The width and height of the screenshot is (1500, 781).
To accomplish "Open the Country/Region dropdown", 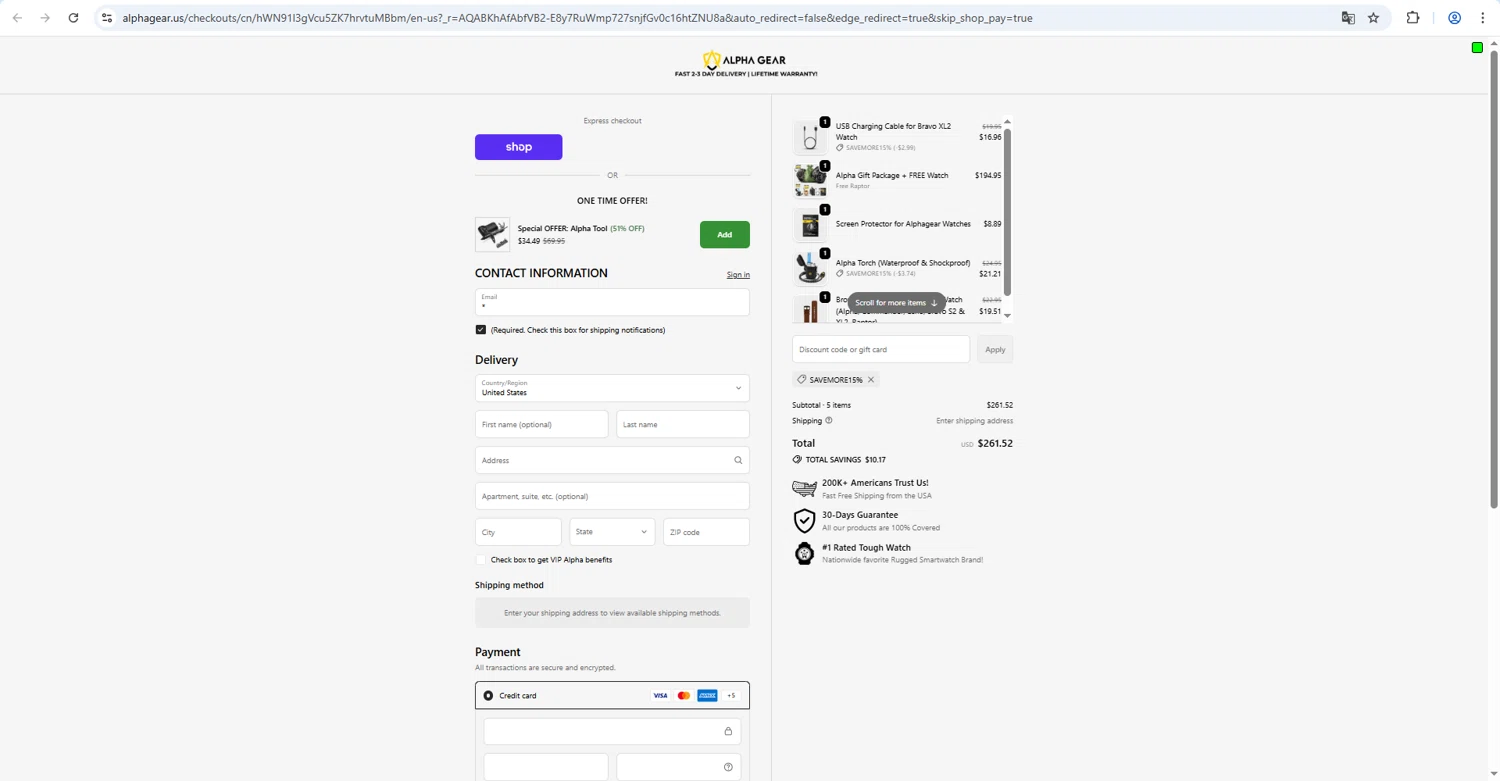I will click(612, 388).
